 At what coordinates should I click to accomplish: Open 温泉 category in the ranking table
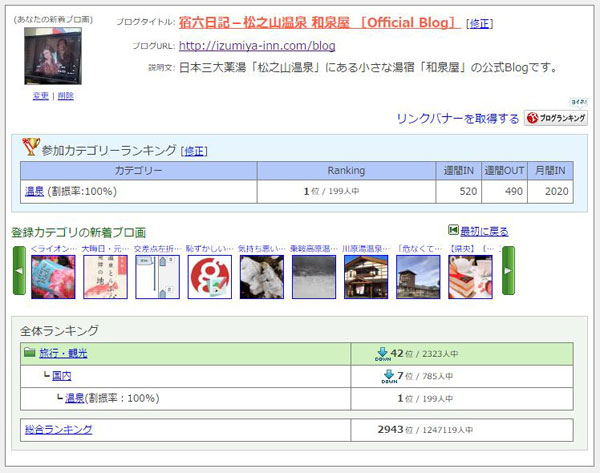point(34,191)
